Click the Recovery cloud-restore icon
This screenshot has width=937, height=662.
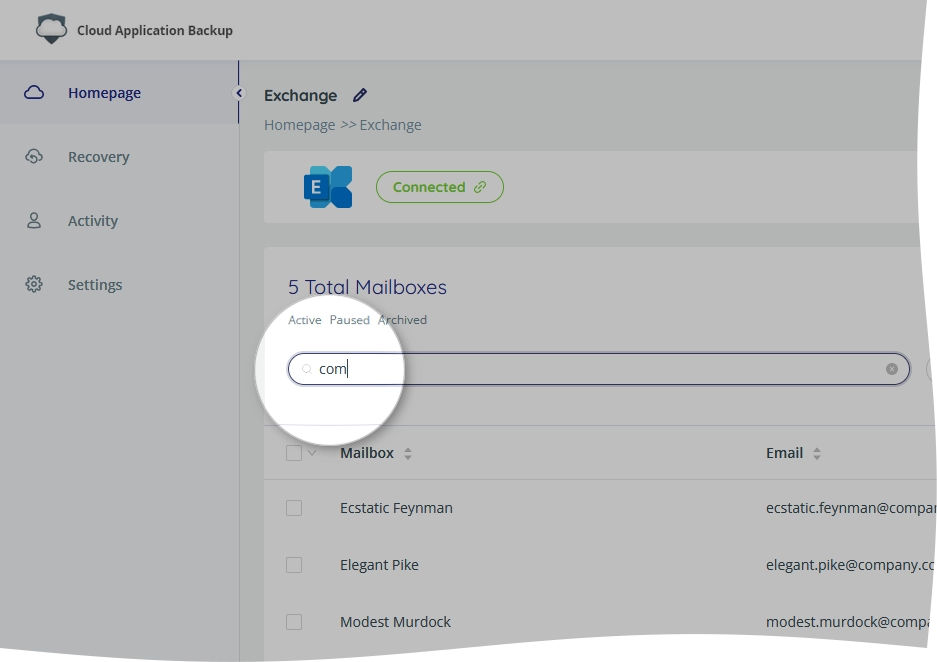click(x=34, y=157)
